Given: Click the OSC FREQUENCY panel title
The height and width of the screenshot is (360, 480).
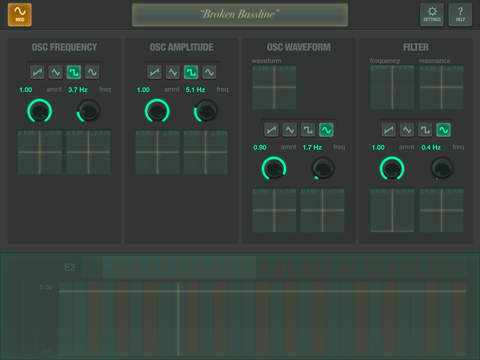Looking at the screenshot, I should (64, 47).
